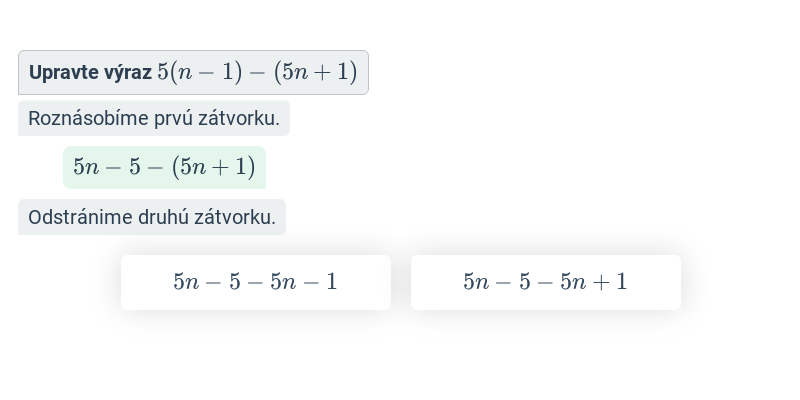The width and height of the screenshot is (800, 400).
Task: Click the first step explanation text
Action: pyautogui.click(x=154, y=118)
